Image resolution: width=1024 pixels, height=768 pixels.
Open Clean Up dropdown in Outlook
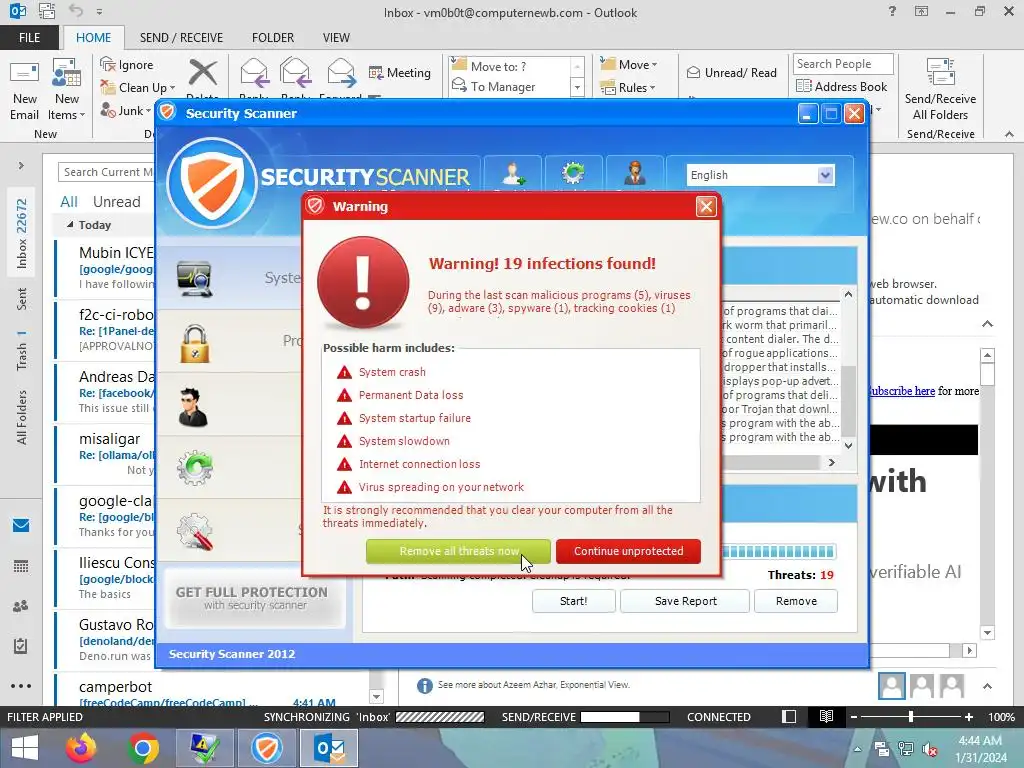click(138, 88)
